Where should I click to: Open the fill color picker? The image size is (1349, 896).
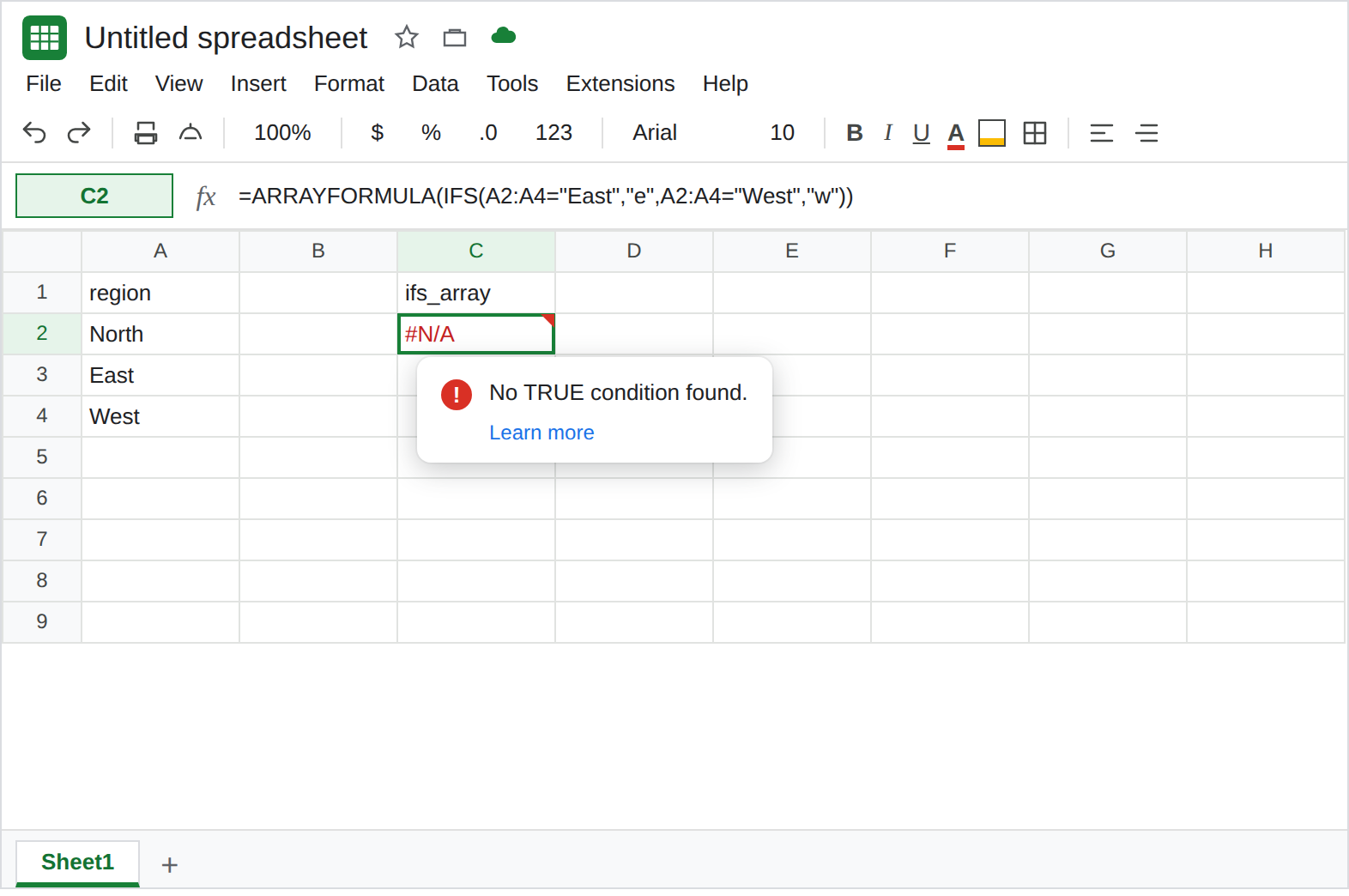(x=992, y=133)
